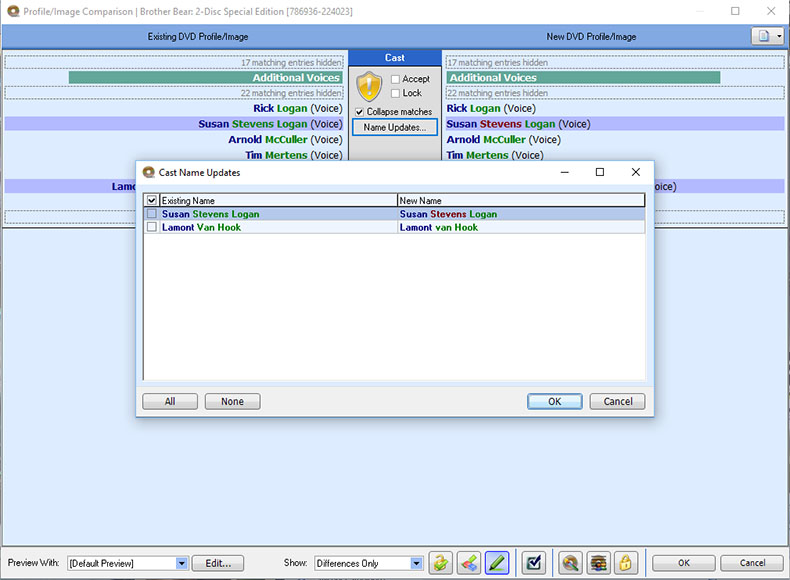Click the checkmark box icon in bottom toolbar

tap(534, 563)
